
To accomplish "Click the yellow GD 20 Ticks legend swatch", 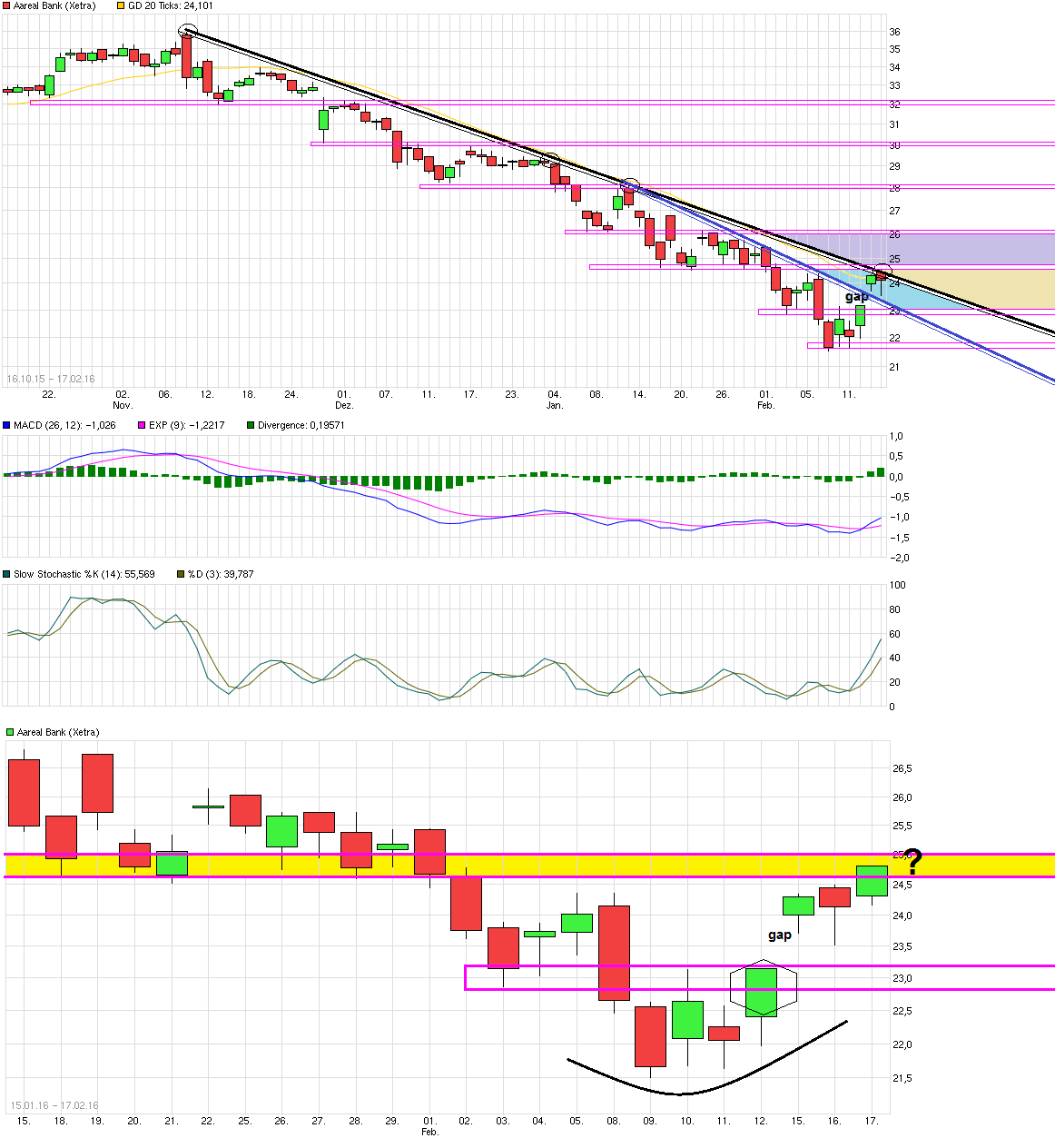I will [122, 6].
